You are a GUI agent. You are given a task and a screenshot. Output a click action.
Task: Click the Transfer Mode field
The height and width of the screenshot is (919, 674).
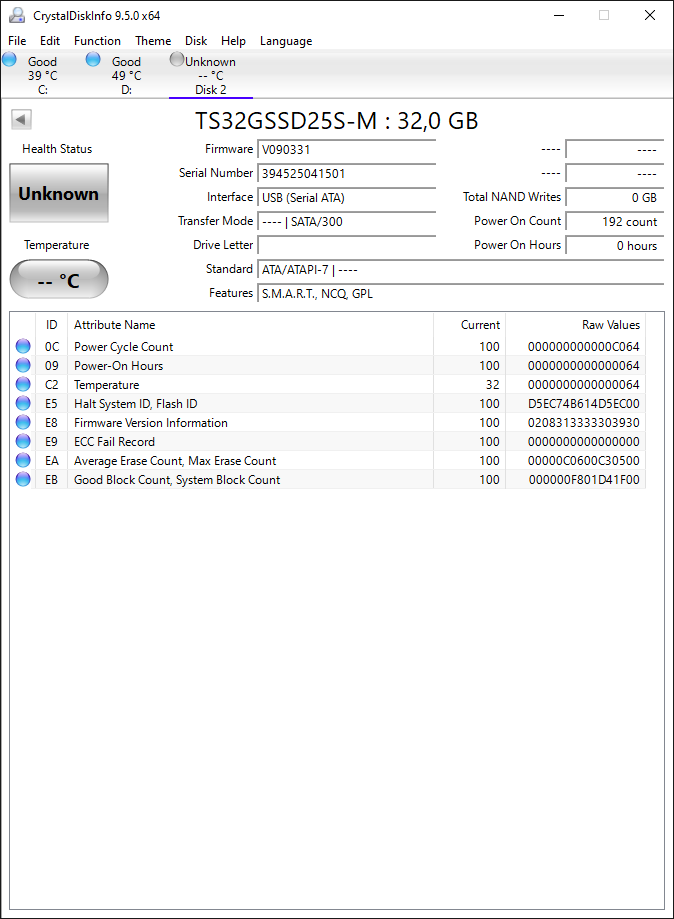click(346, 222)
